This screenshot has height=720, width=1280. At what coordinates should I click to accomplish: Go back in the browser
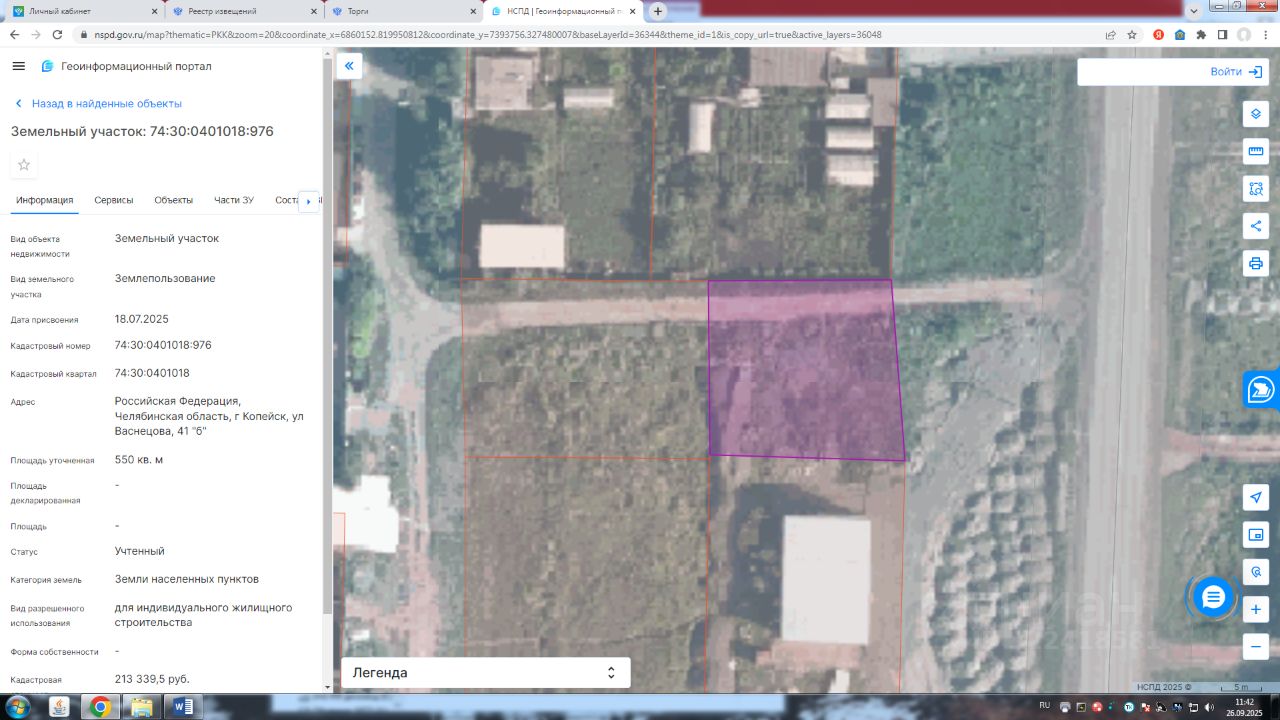14,34
